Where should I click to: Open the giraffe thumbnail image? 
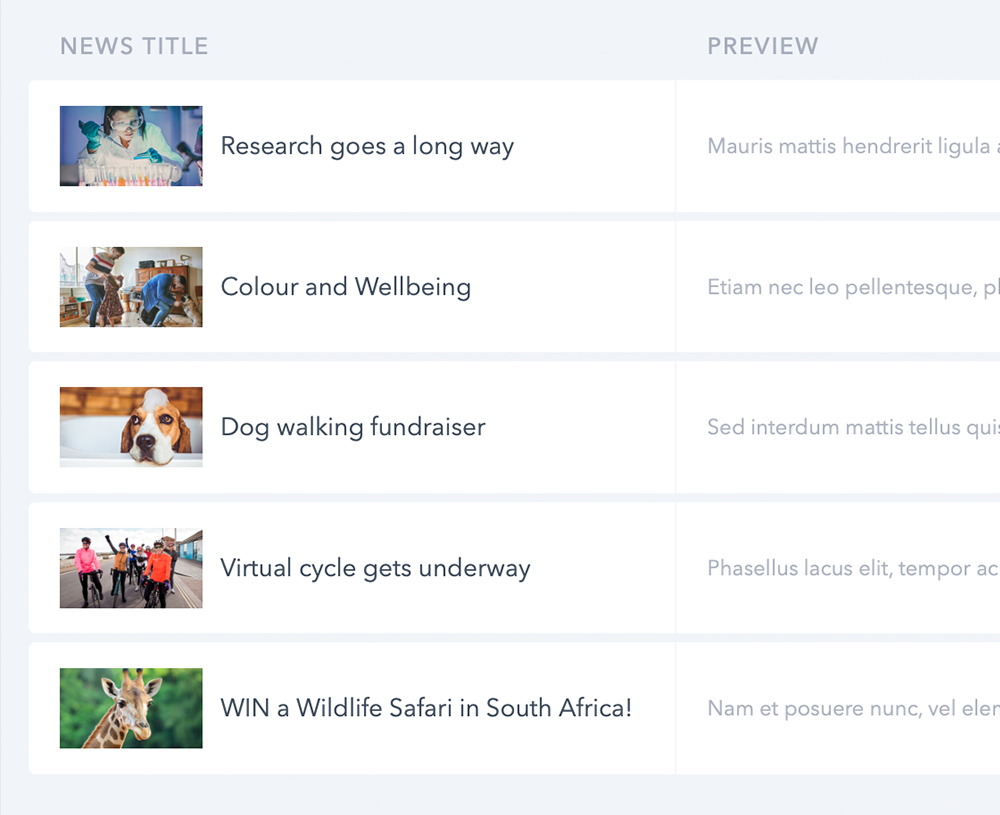coord(131,708)
